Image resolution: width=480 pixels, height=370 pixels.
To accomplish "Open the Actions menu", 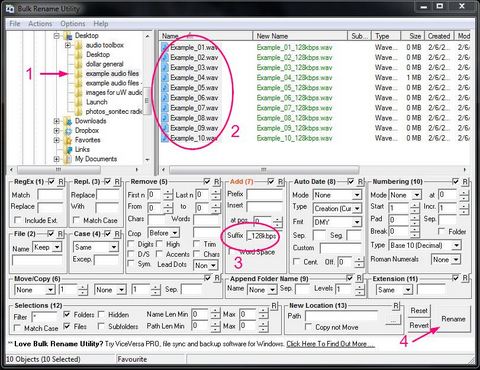I will pyautogui.click(x=40, y=24).
